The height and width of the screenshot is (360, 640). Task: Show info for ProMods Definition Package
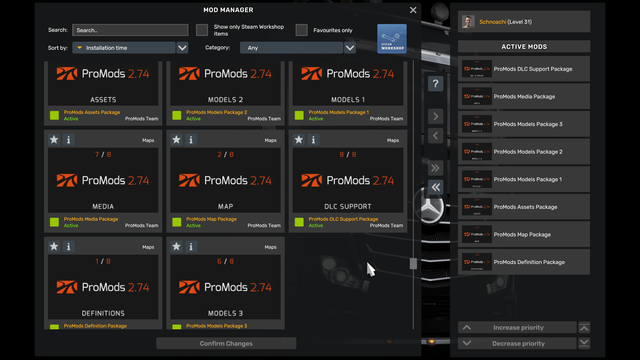[69, 247]
